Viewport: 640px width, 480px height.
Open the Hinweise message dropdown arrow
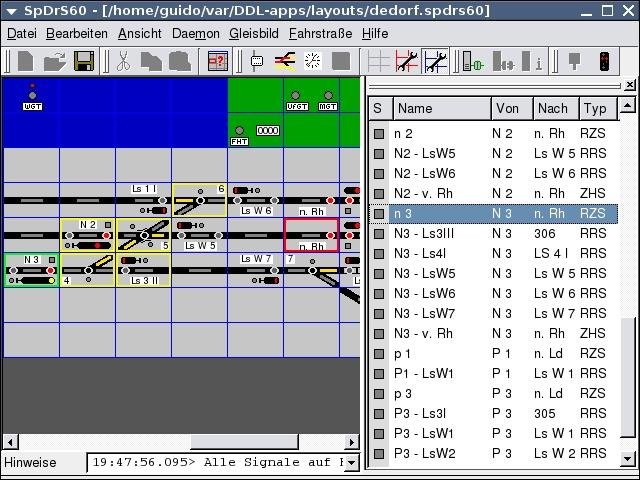[351, 463]
